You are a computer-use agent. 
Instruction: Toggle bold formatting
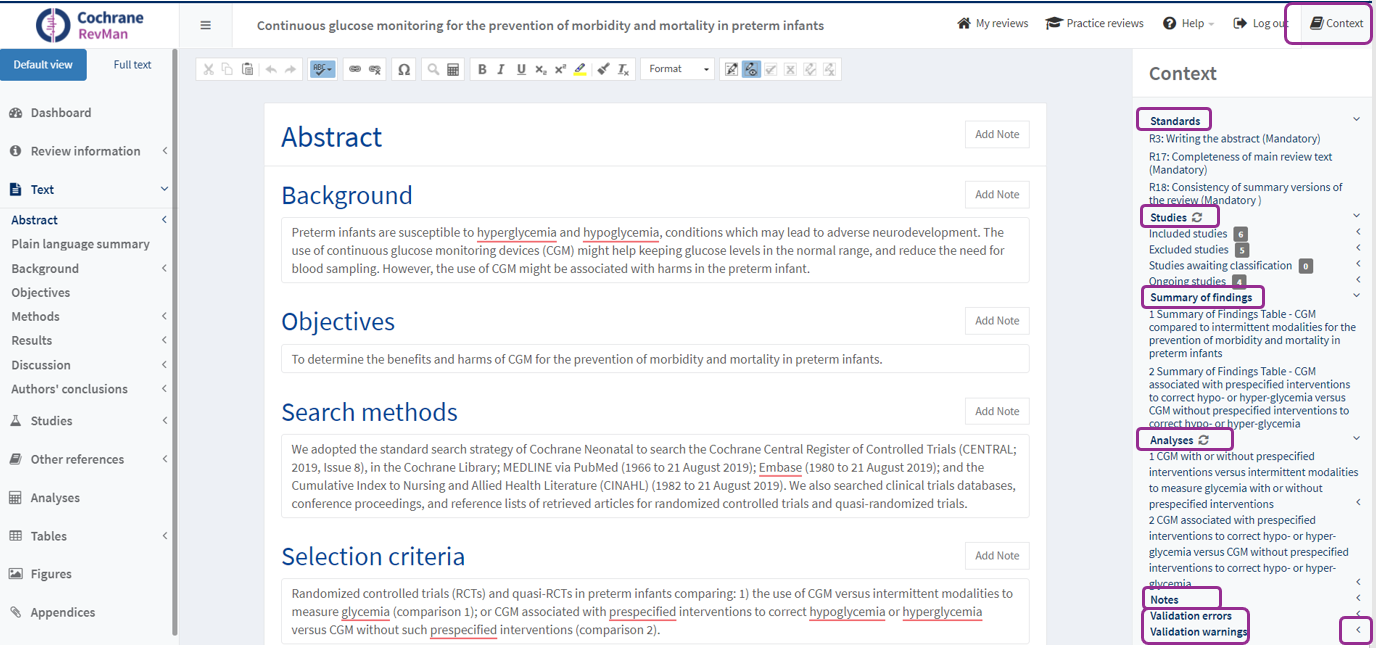click(482, 69)
